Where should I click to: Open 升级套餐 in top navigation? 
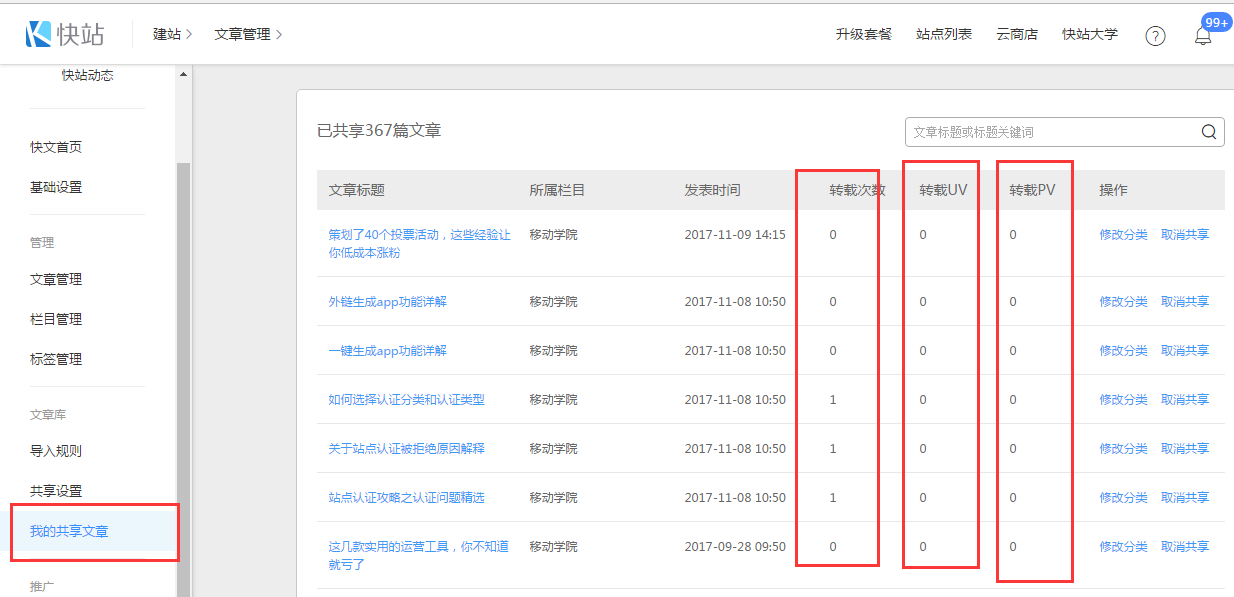pos(863,34)
